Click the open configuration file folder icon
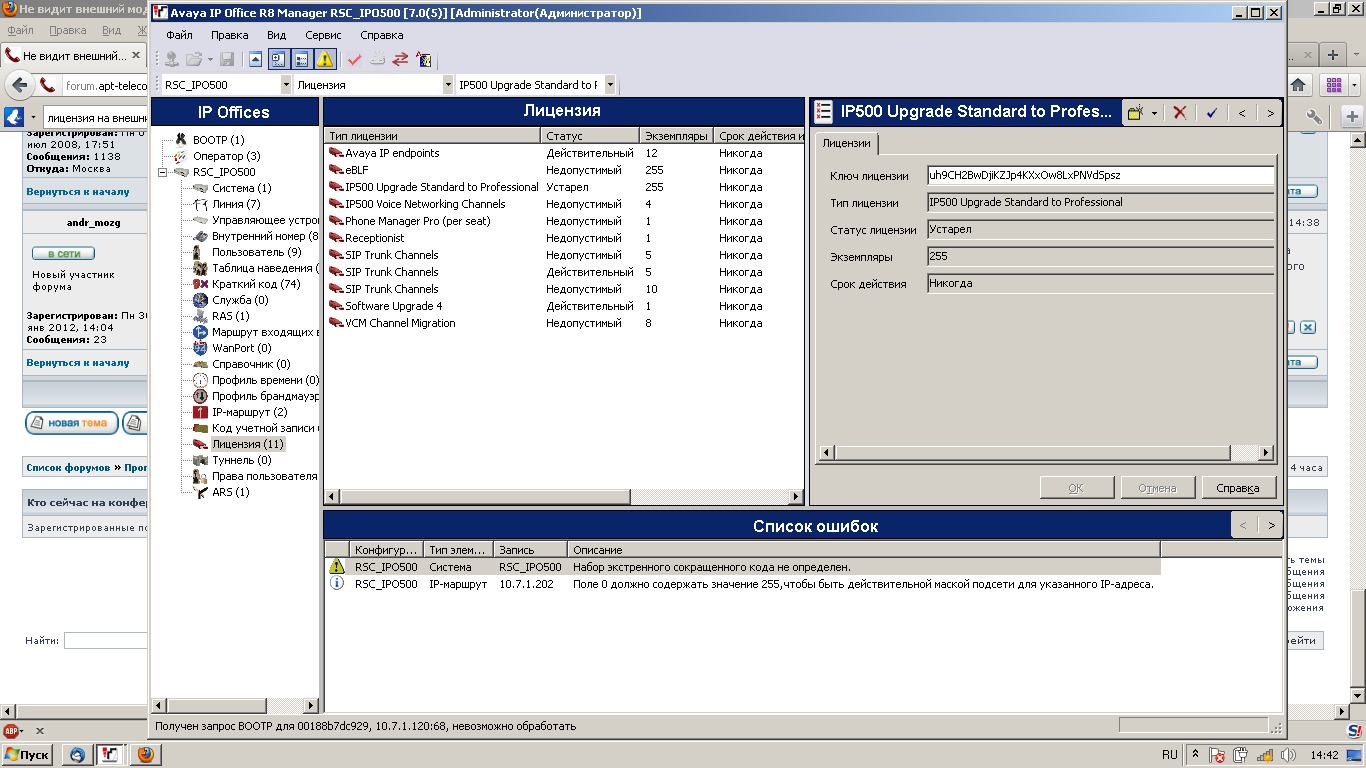 (194, 59)
